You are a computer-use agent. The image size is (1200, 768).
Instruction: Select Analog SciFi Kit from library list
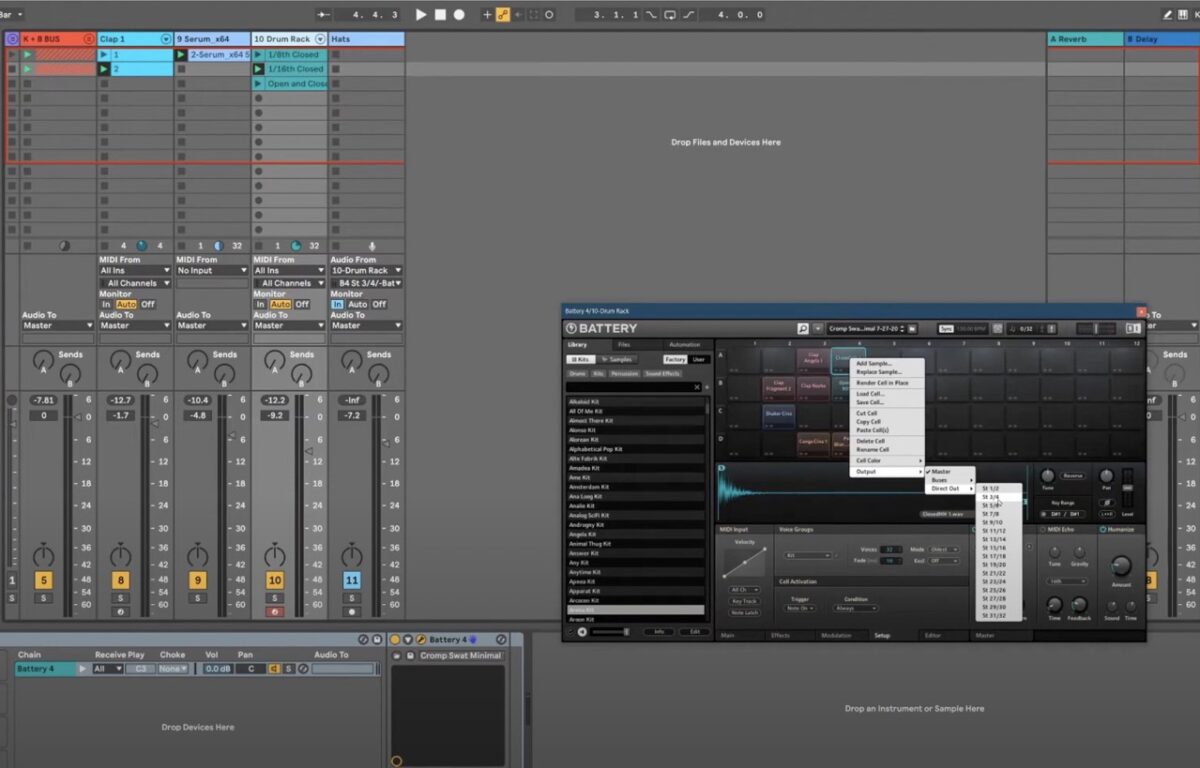click(x=589, y=516)
